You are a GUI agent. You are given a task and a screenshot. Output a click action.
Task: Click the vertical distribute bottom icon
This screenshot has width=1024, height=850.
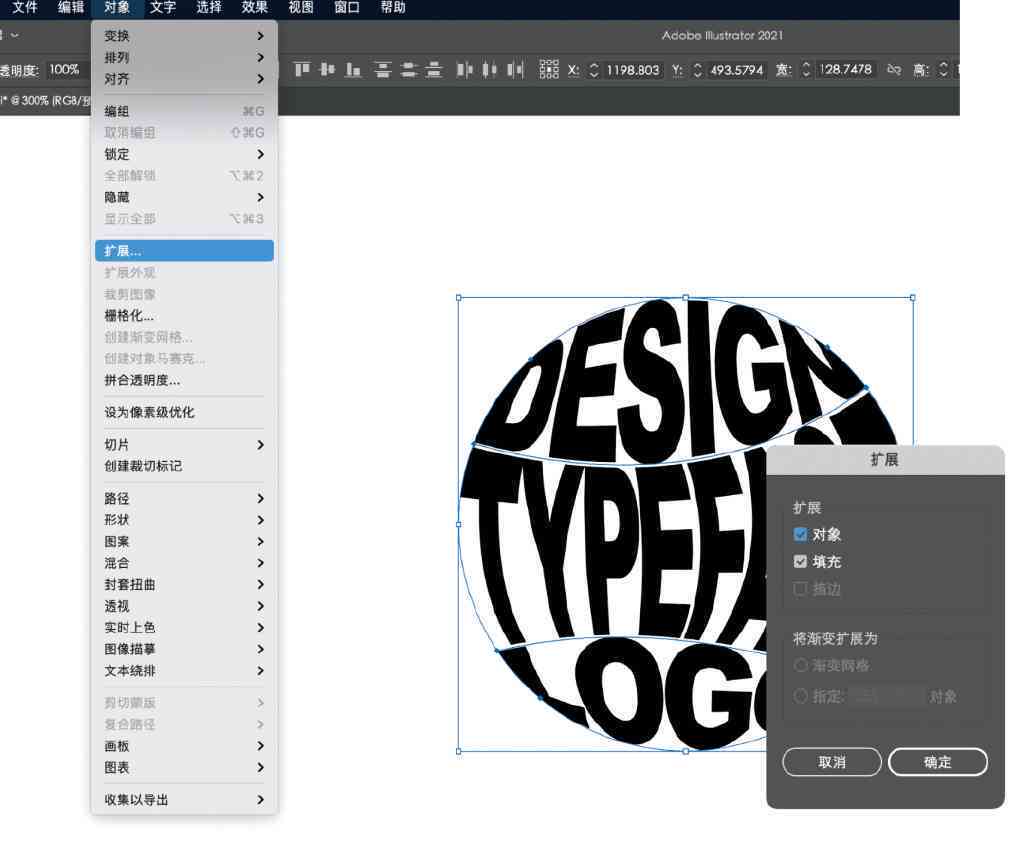[434, 69]
